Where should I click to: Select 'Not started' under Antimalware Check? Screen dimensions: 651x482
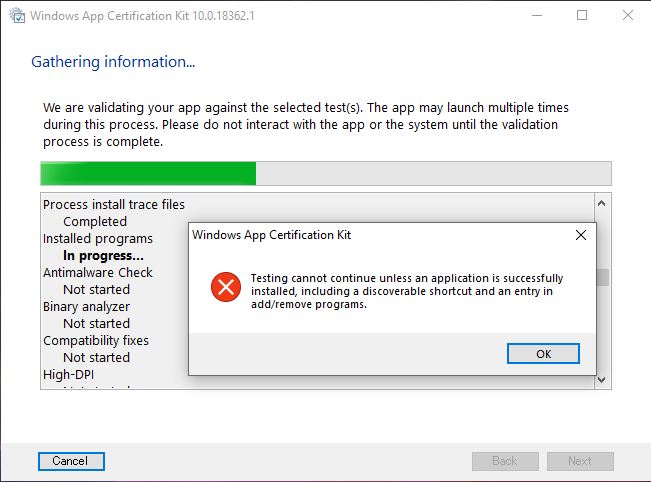coord(96,290)
